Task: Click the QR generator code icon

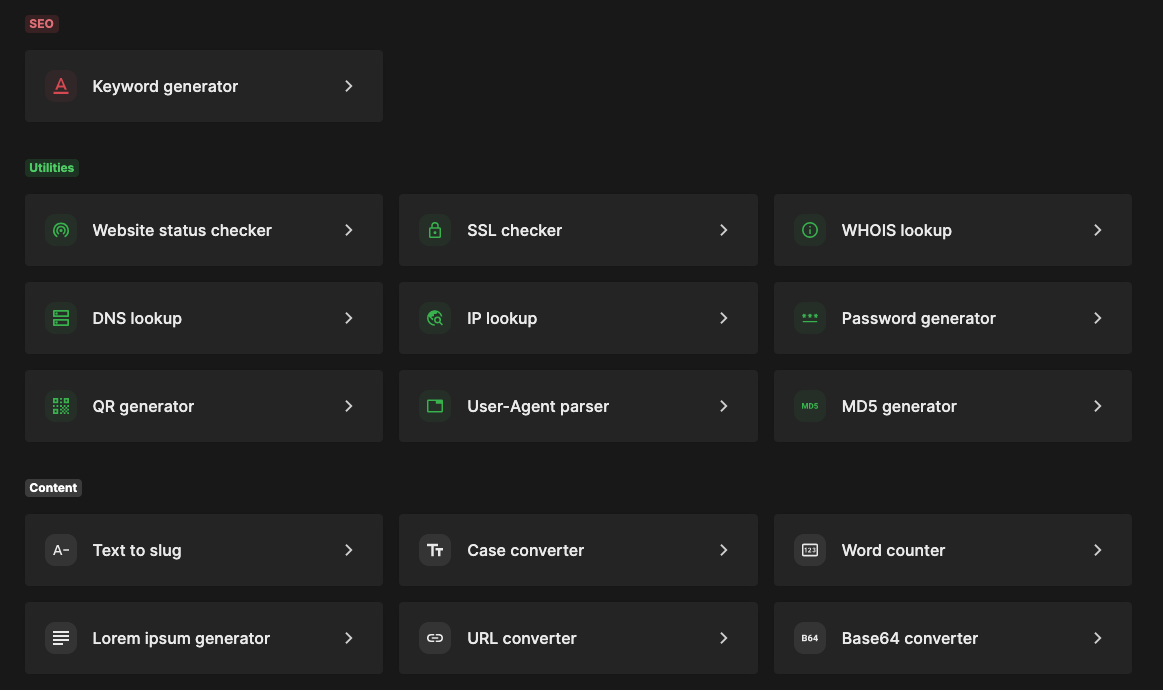Action: pos(61,406)
